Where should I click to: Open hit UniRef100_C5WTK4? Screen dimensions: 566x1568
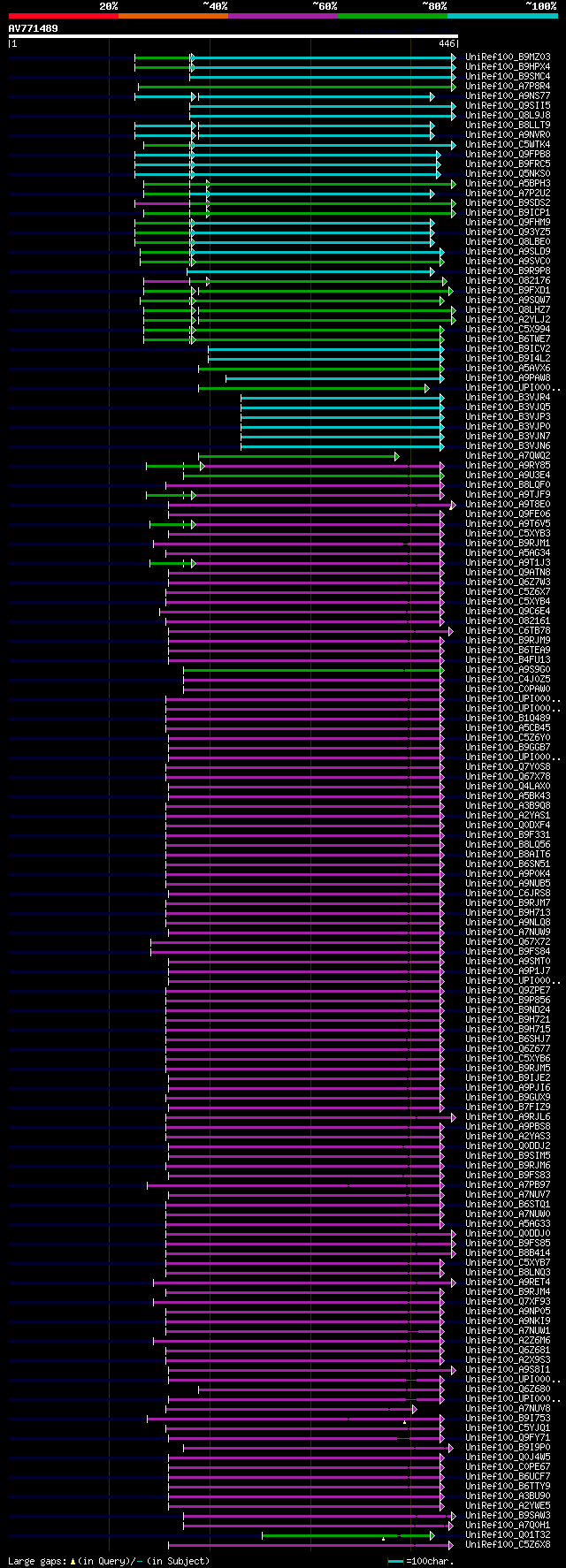[x=508, y=145]
